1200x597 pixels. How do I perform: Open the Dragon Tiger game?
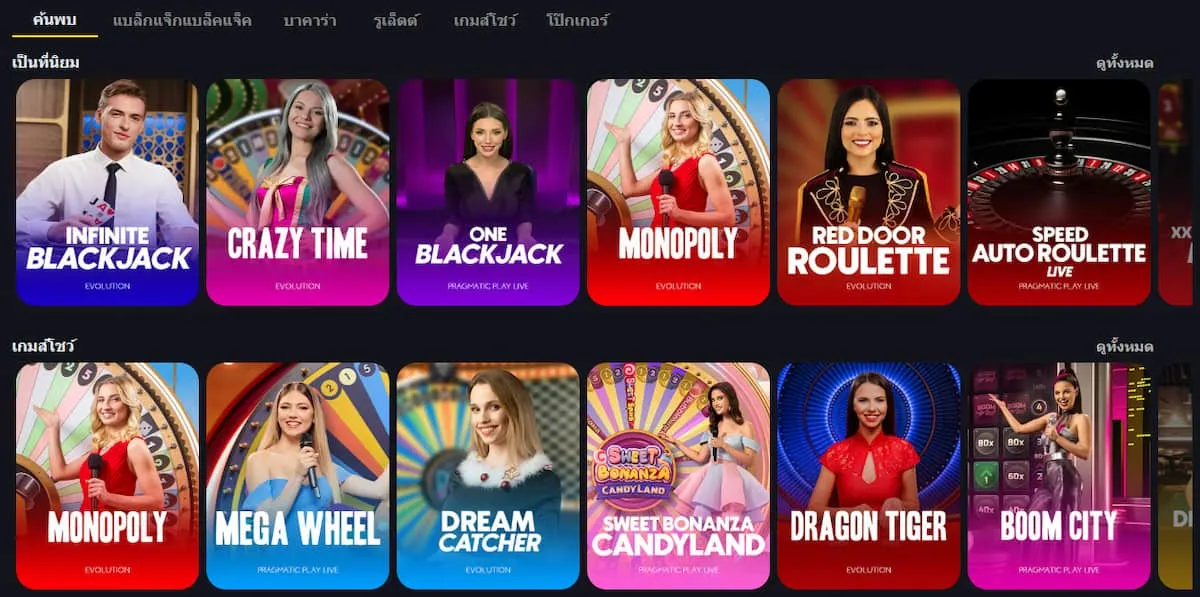click(868, 476)
